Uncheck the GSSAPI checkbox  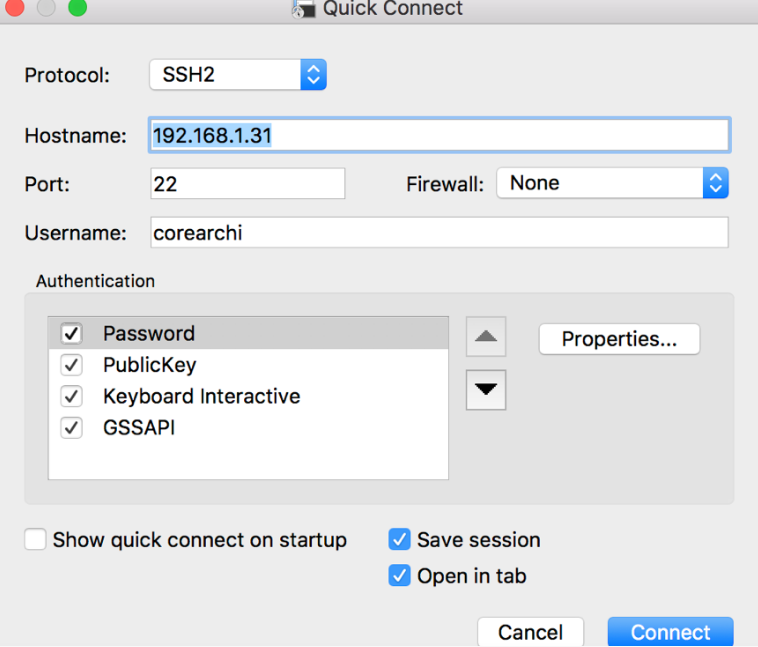pyautogui.click(x=72, y=428)
